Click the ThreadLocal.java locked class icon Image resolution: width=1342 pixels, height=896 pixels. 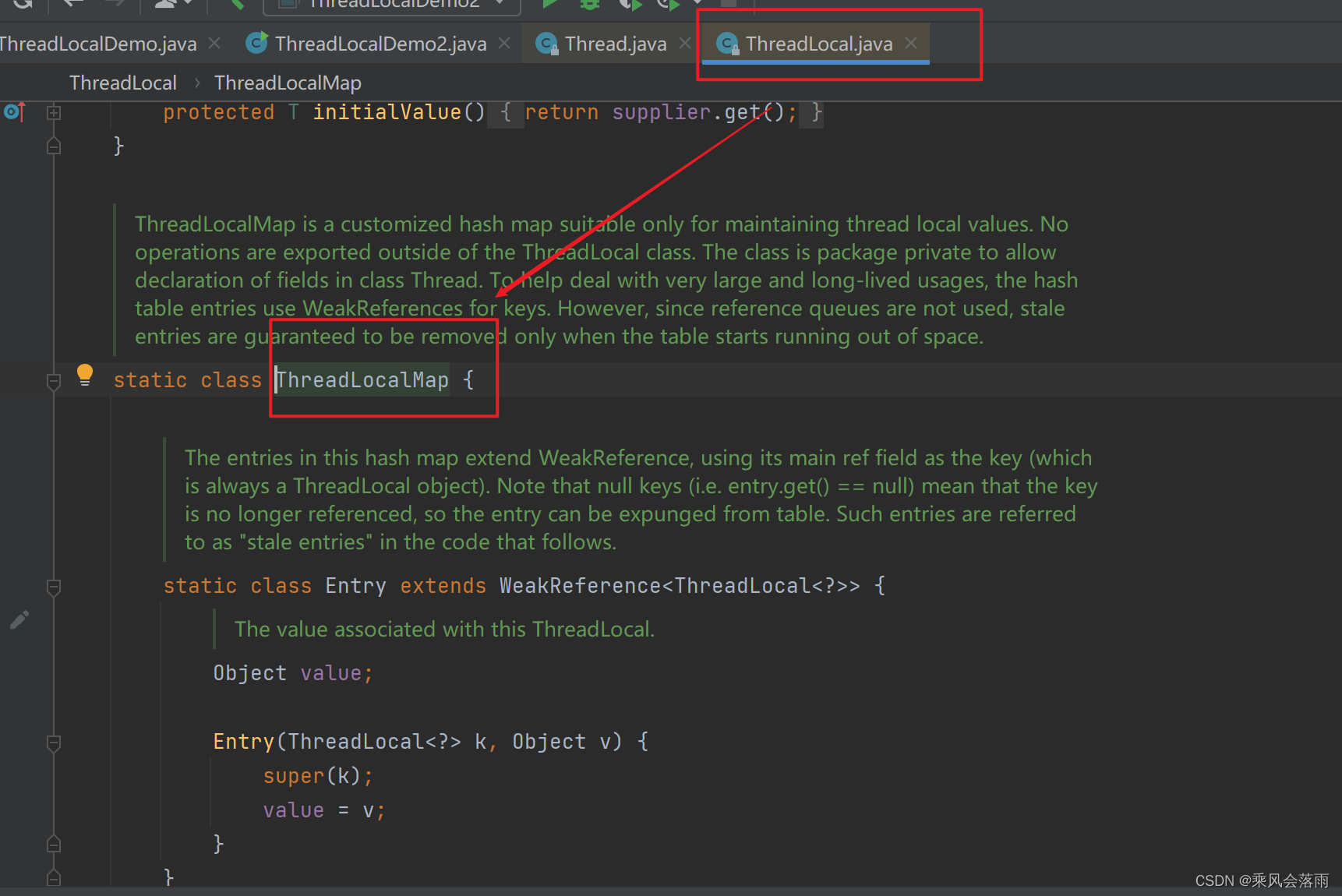point(728,44)
